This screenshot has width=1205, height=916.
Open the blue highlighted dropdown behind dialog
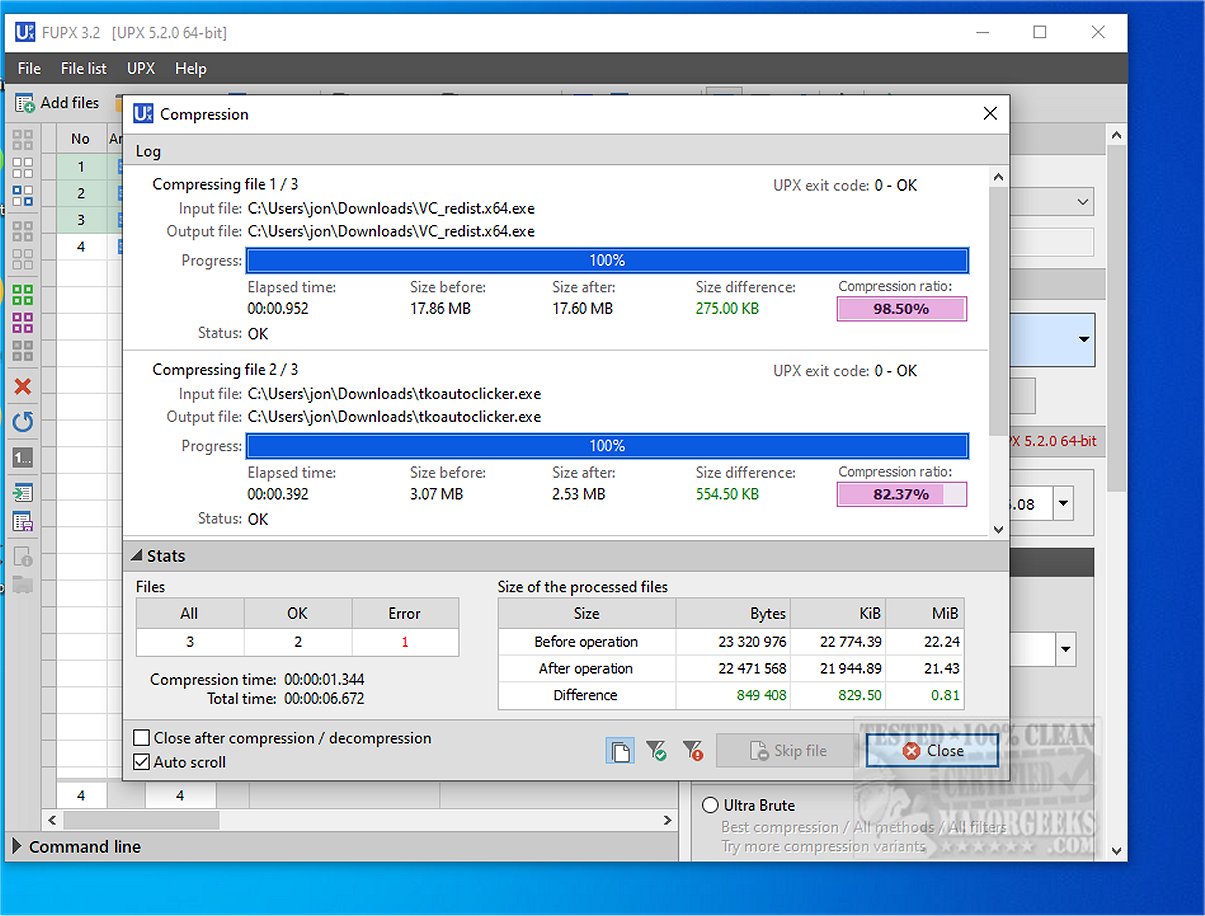coord(1084,340)
